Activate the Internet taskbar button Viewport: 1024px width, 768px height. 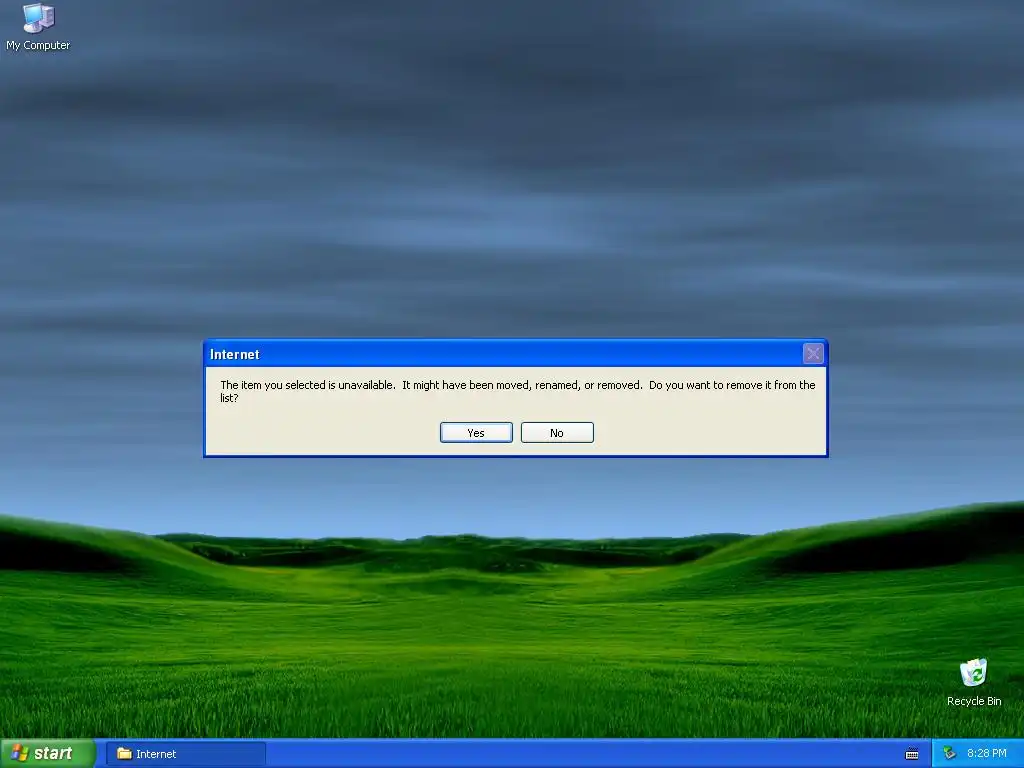185,754
